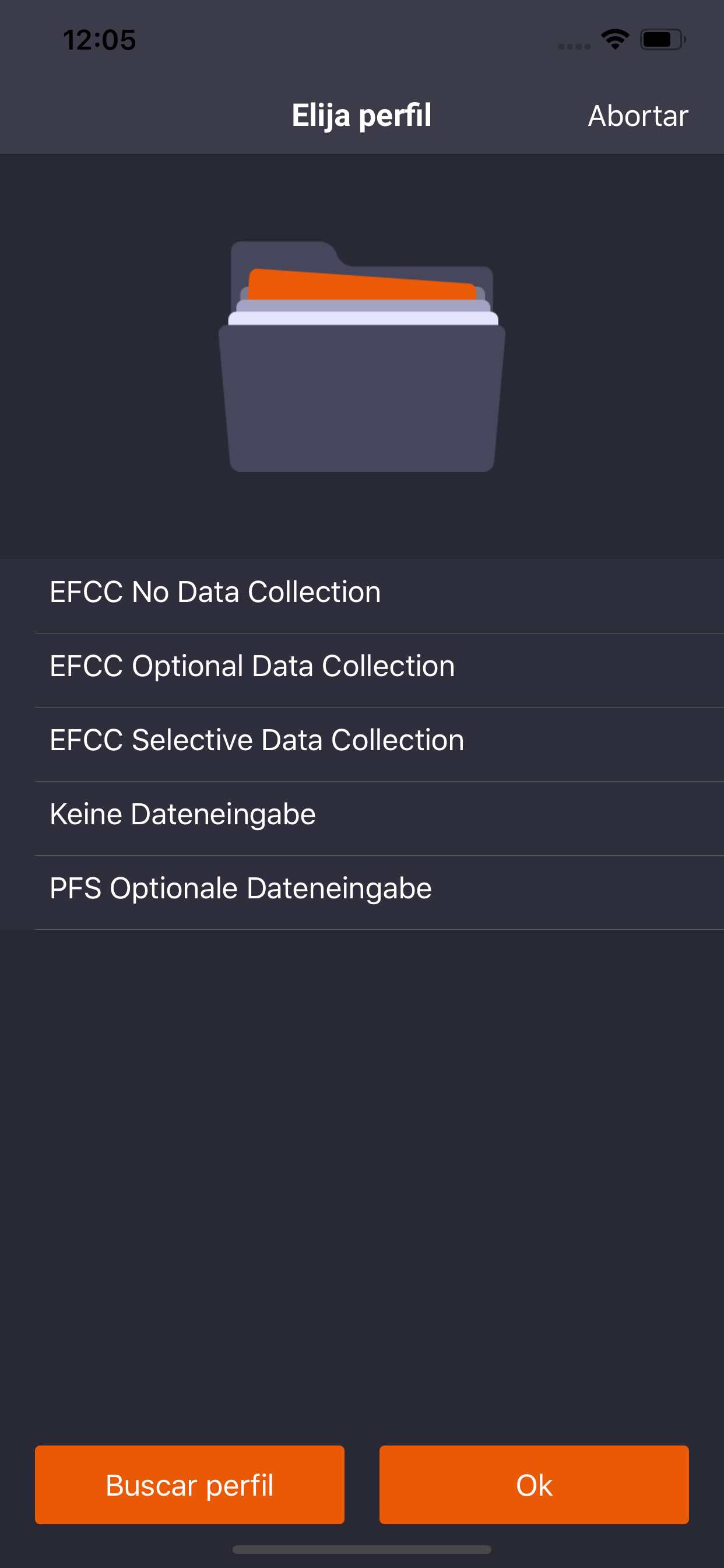Tap the 12:05 clock in the status bar
Screen dimensions: 724x1568
[99, 40]
